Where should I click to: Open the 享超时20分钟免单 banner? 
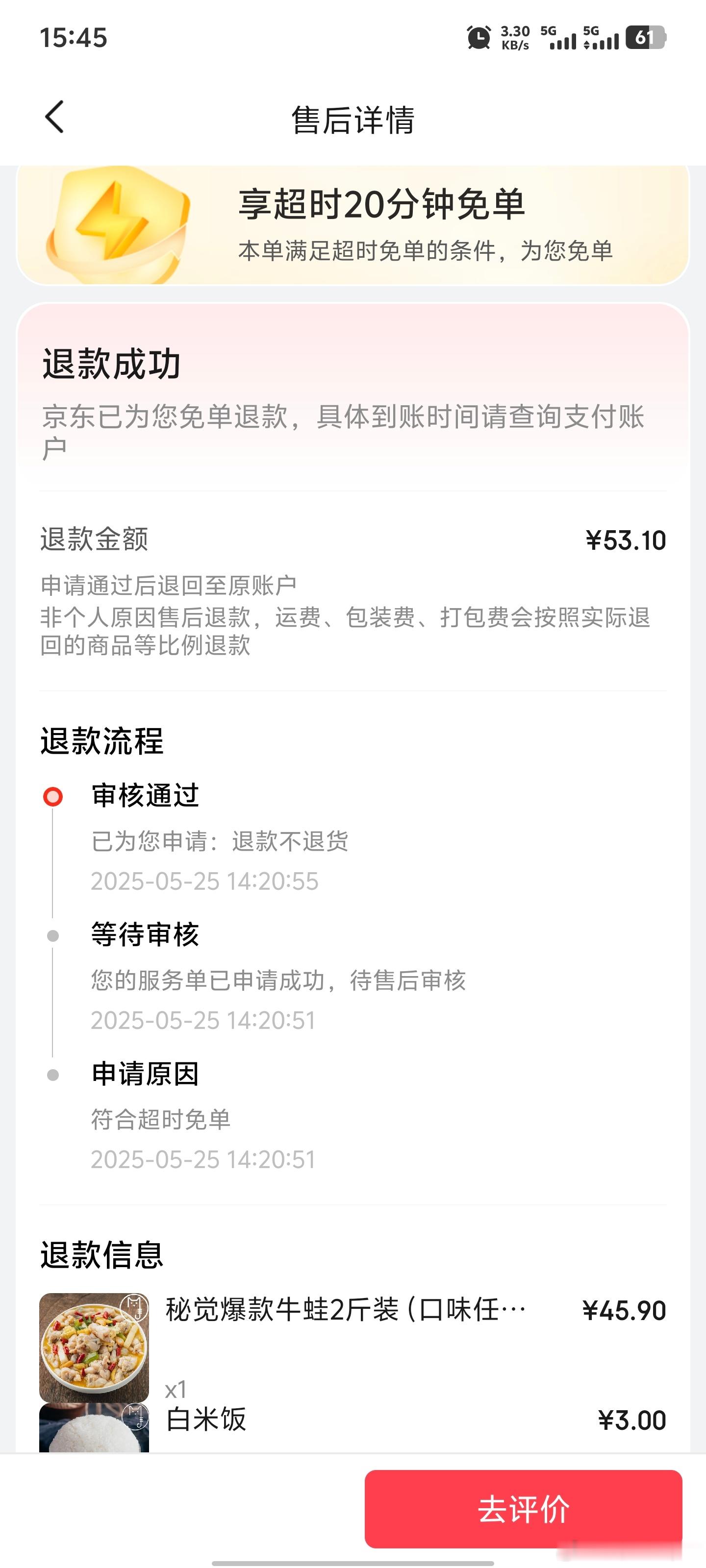pos(353,224)
